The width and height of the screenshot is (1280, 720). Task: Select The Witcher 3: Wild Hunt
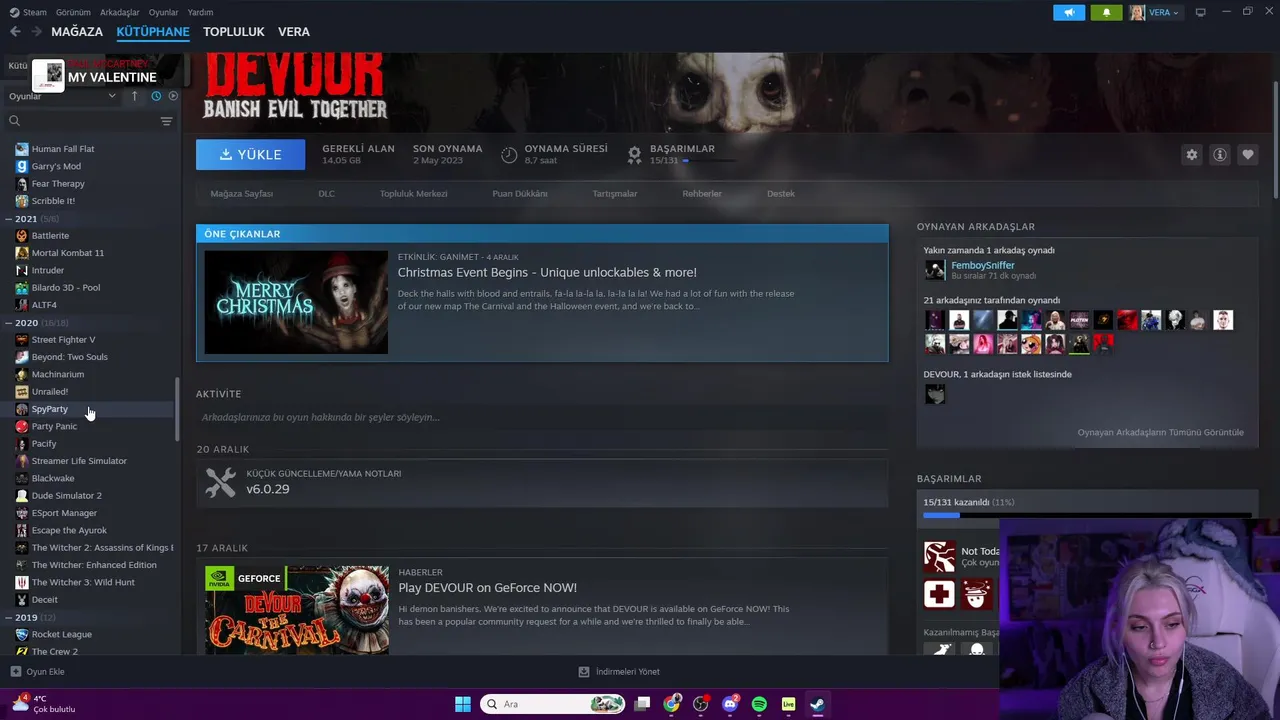point(83,582)
